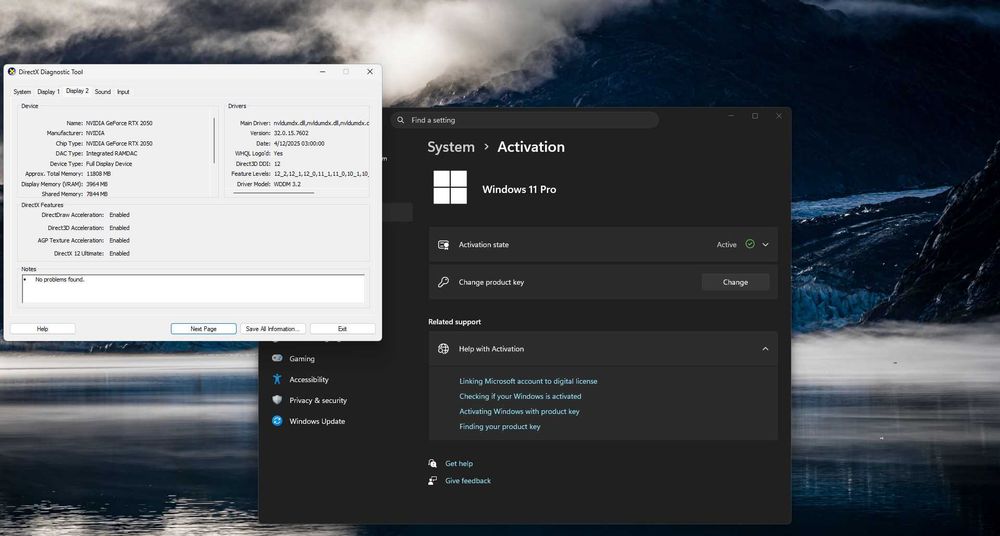Open Accessibility in Settings sidebar
Image resolution: width=1000 pixels, height=536 pixels.
point(309,380)
